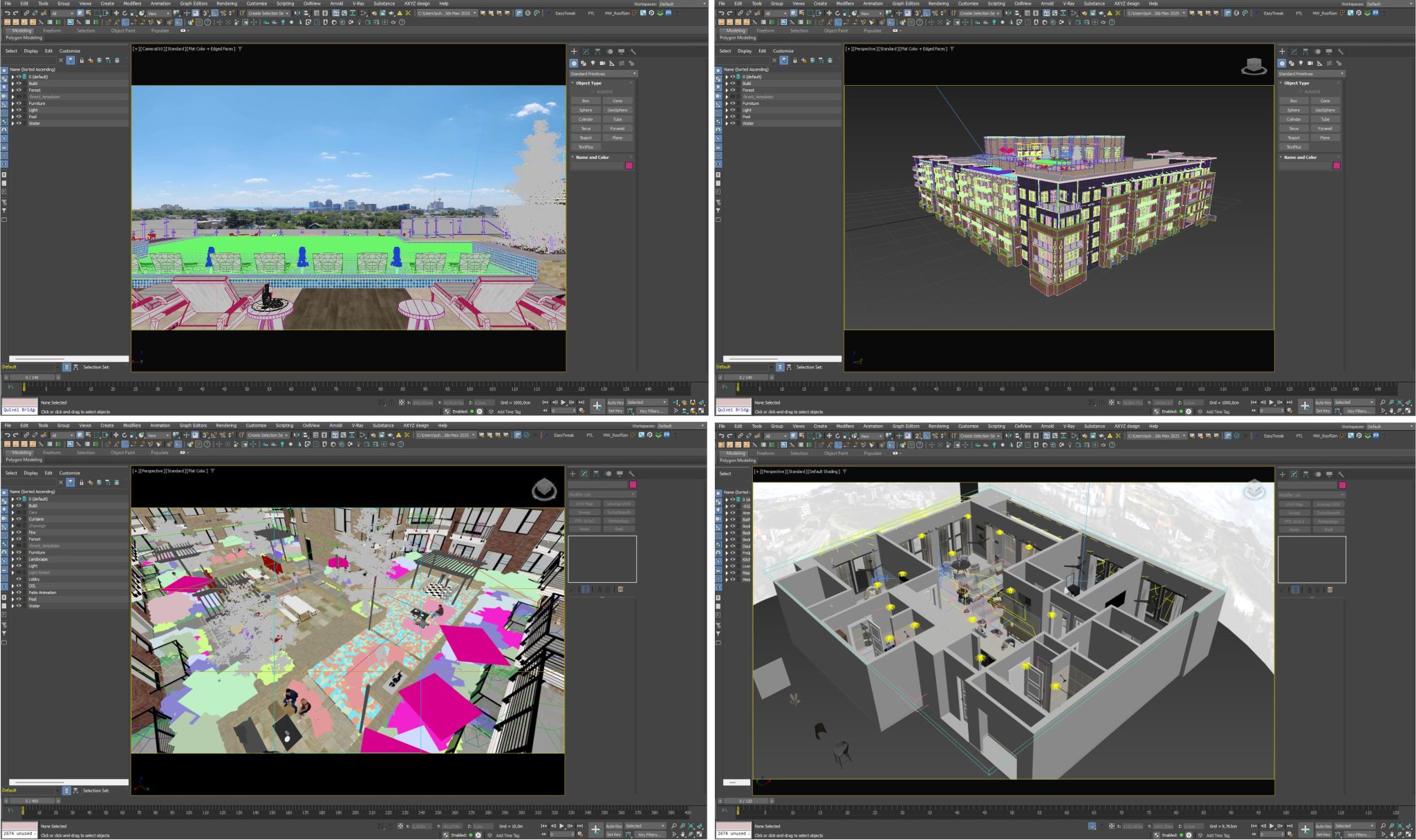Expand the Furniture layer in building exterior window
This screenshot has width=1416, height=840.
tap(726, 103)
